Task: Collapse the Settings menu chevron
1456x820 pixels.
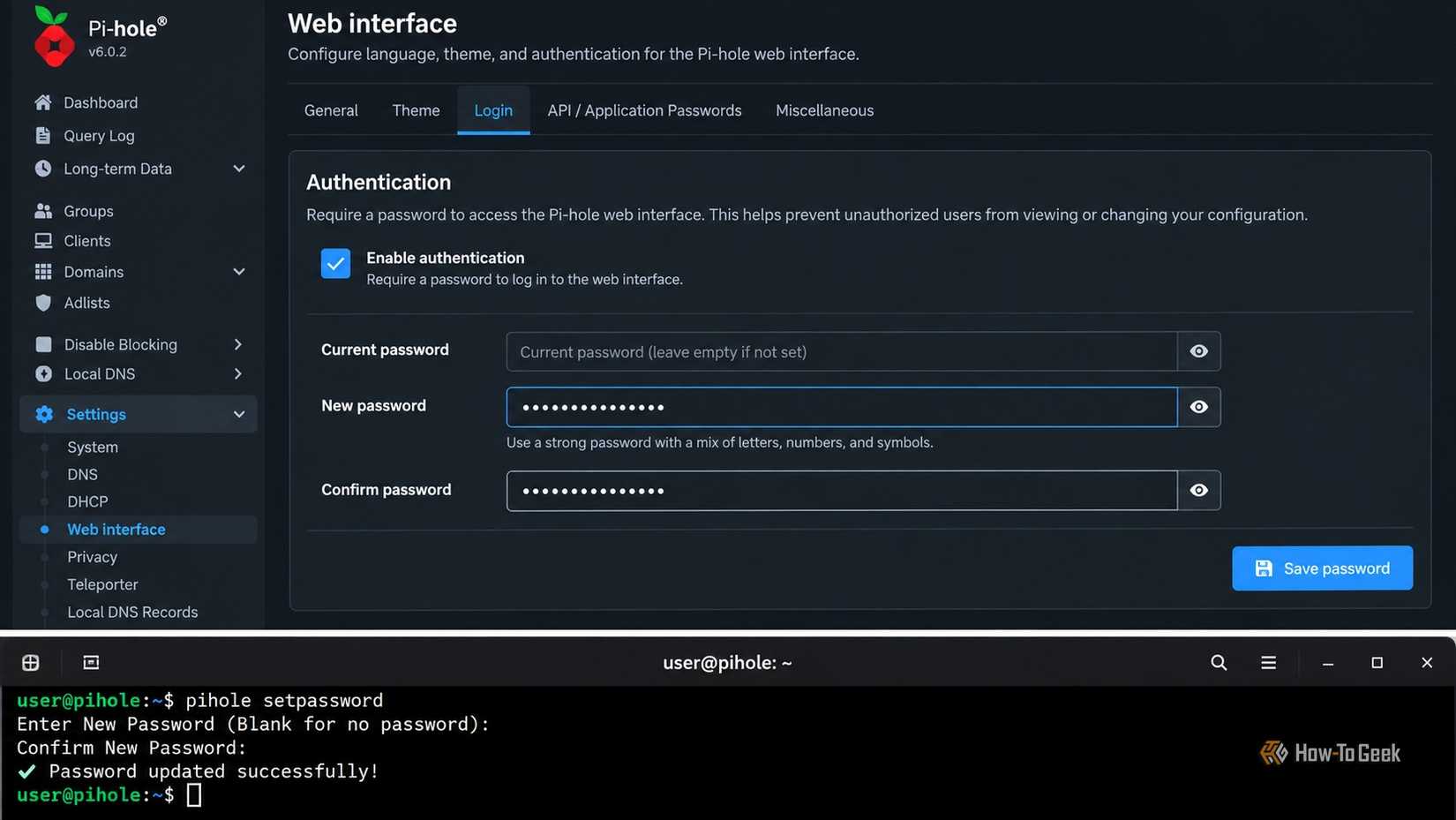Action: [238, 414]
